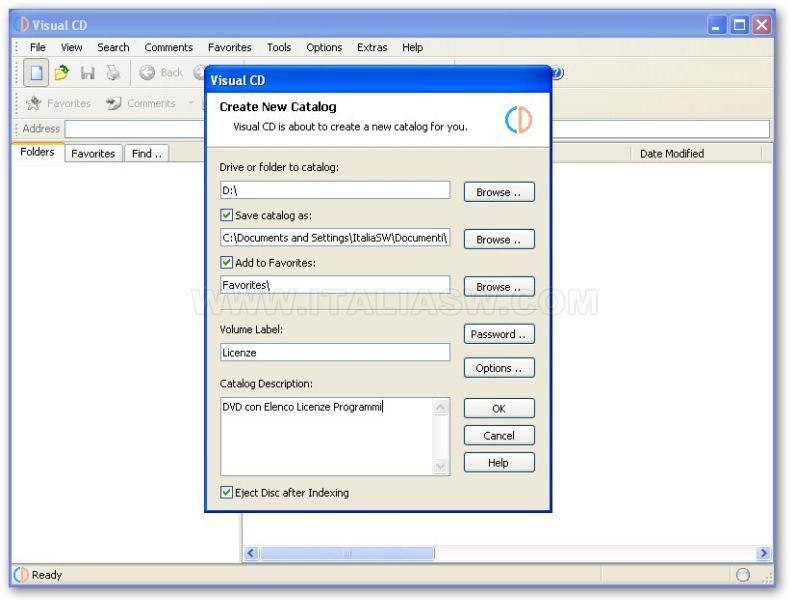Uncheck the Save catalog as checkbox
790x600 pixels.
(x=227, y=215)
